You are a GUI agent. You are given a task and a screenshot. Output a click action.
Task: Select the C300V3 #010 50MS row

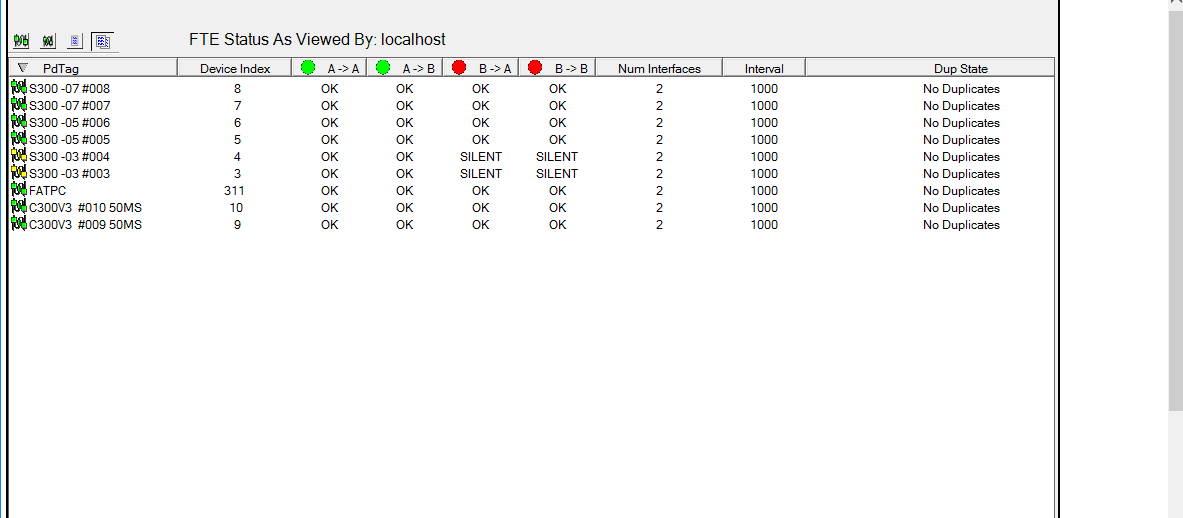click(x=532, y=207)
